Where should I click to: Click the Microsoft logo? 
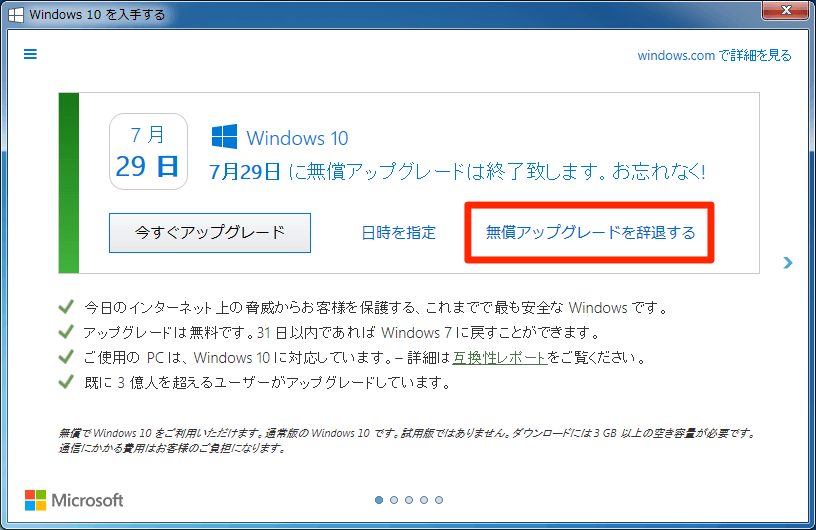(74, 500)
